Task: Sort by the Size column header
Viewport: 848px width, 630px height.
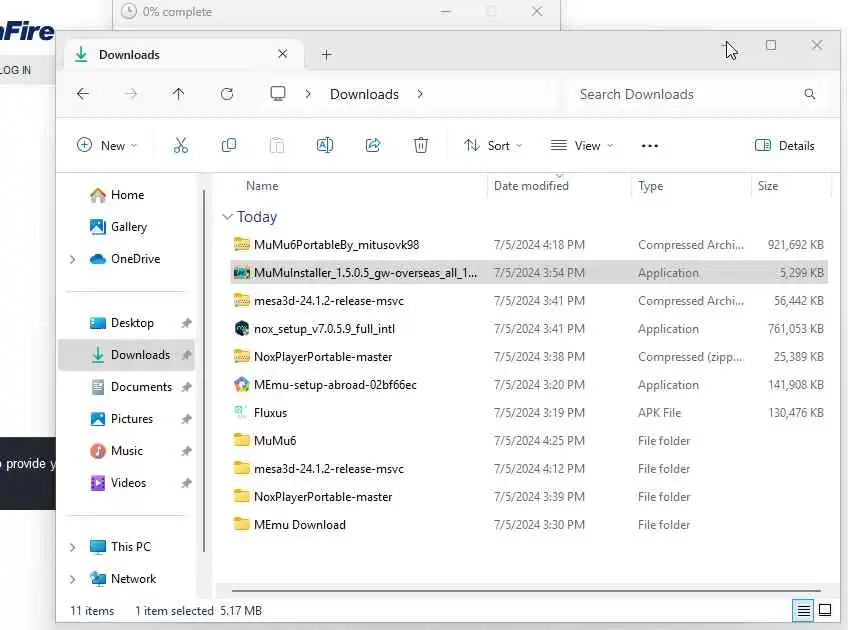Action: coord(768,186)
